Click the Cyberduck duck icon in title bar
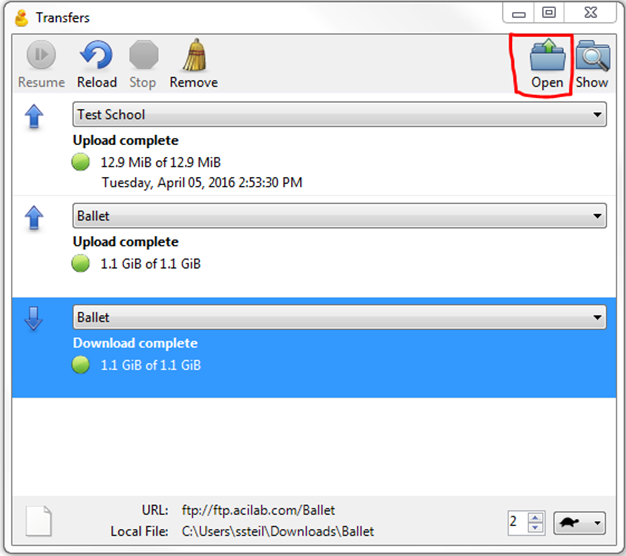 (22, 18)
